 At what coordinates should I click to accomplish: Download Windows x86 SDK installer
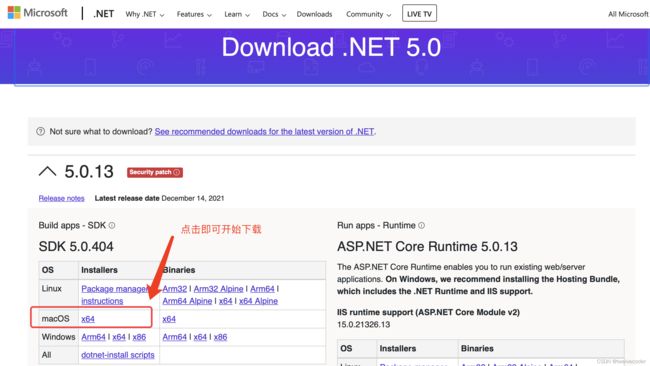[x=139, y=337]
